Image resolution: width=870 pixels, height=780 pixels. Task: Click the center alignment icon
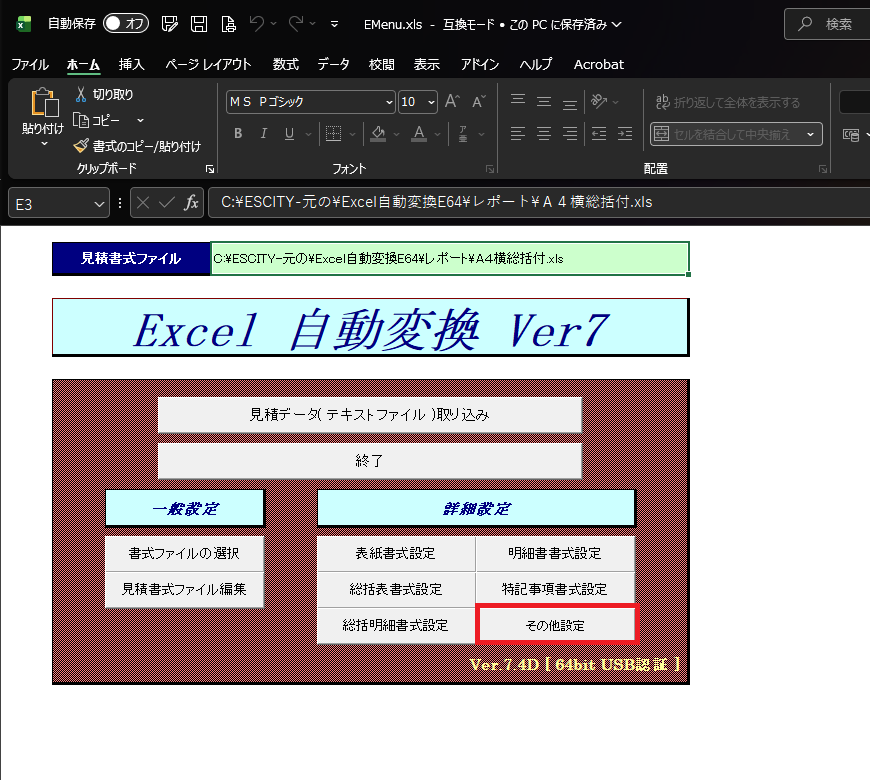tap(543, 133)
